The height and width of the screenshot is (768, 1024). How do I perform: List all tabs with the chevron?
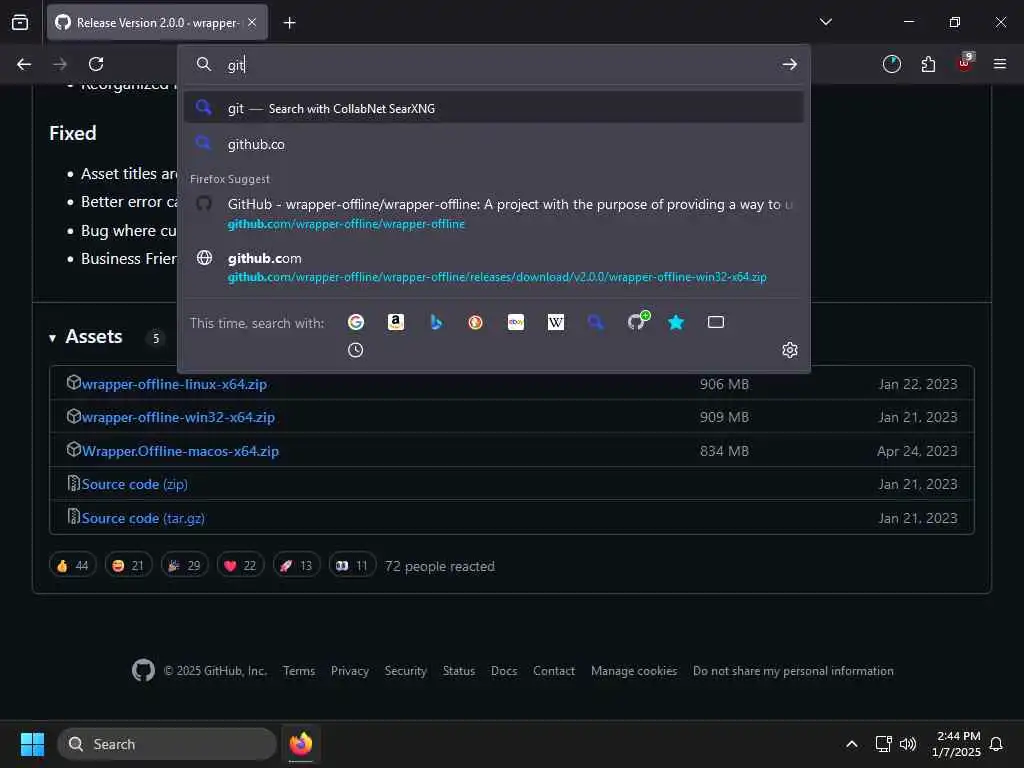point(825,22)
